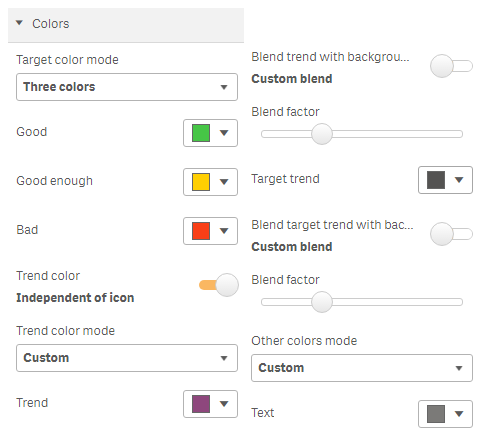
Task: Open the Target color mode dropdown
Action: coord(127,87)
